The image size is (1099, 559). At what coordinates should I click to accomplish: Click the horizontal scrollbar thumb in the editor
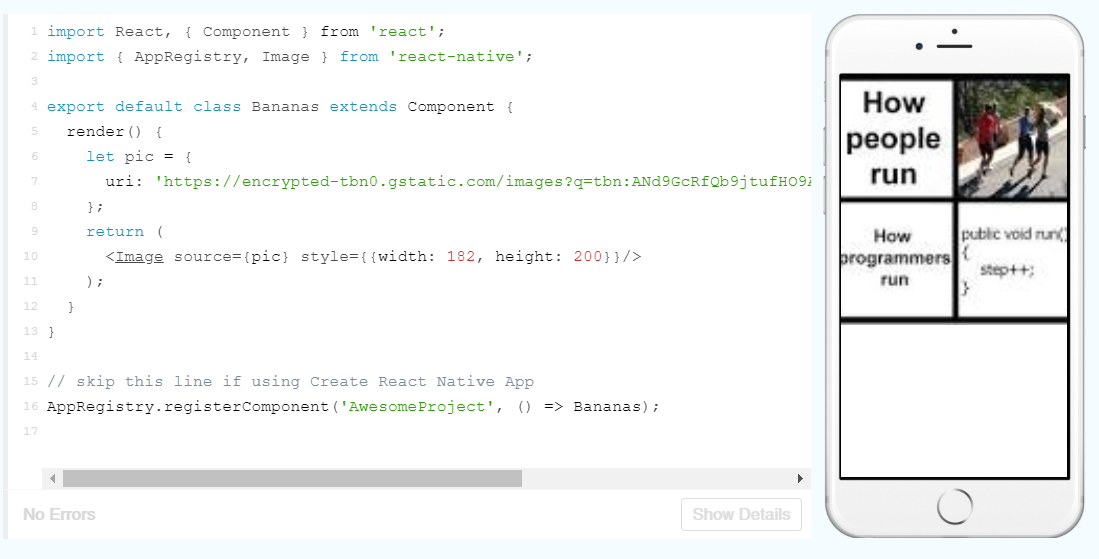point(292,479)
